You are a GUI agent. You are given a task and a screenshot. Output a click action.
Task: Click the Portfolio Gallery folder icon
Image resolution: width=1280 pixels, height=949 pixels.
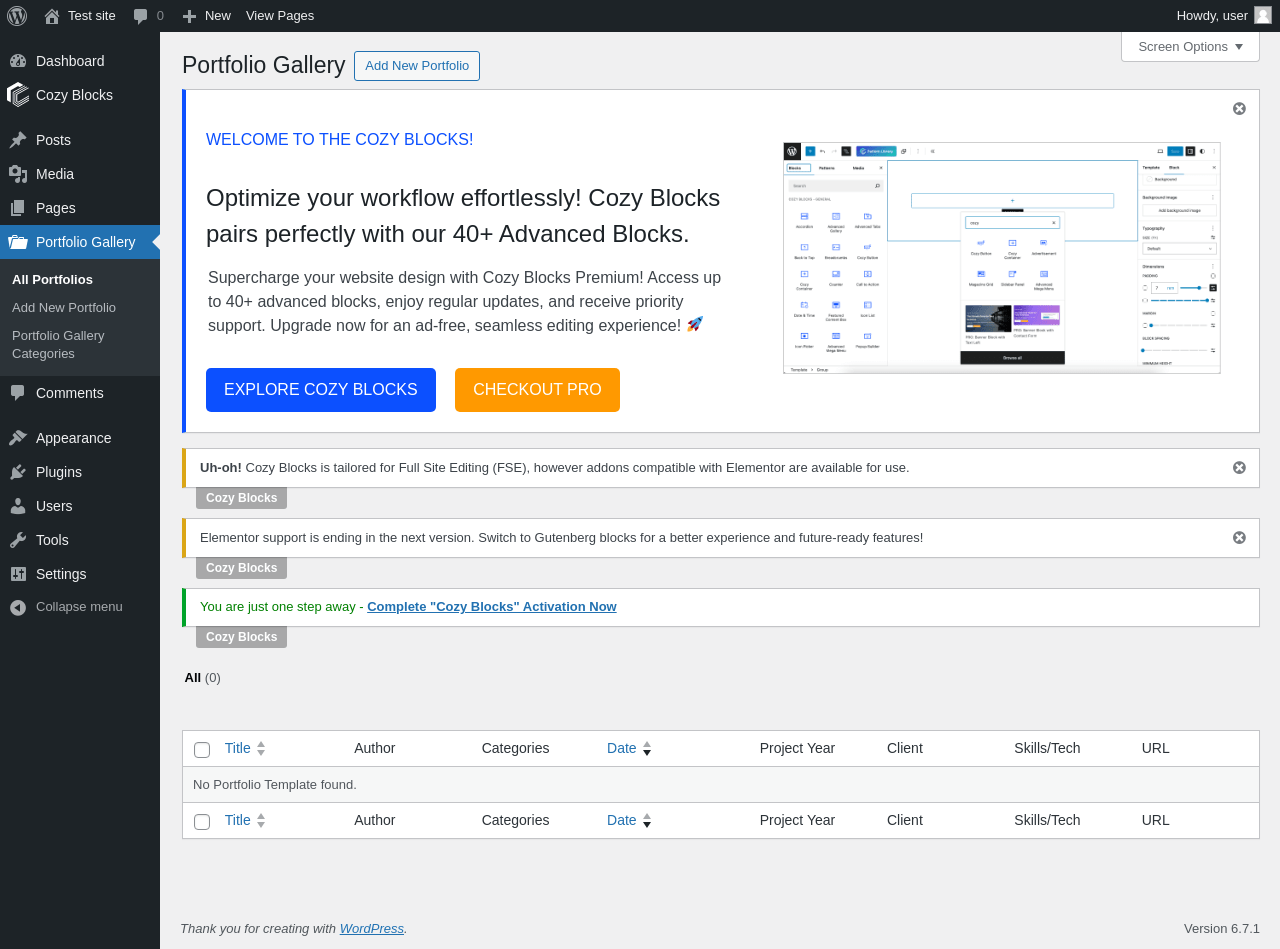click(18, 242)
